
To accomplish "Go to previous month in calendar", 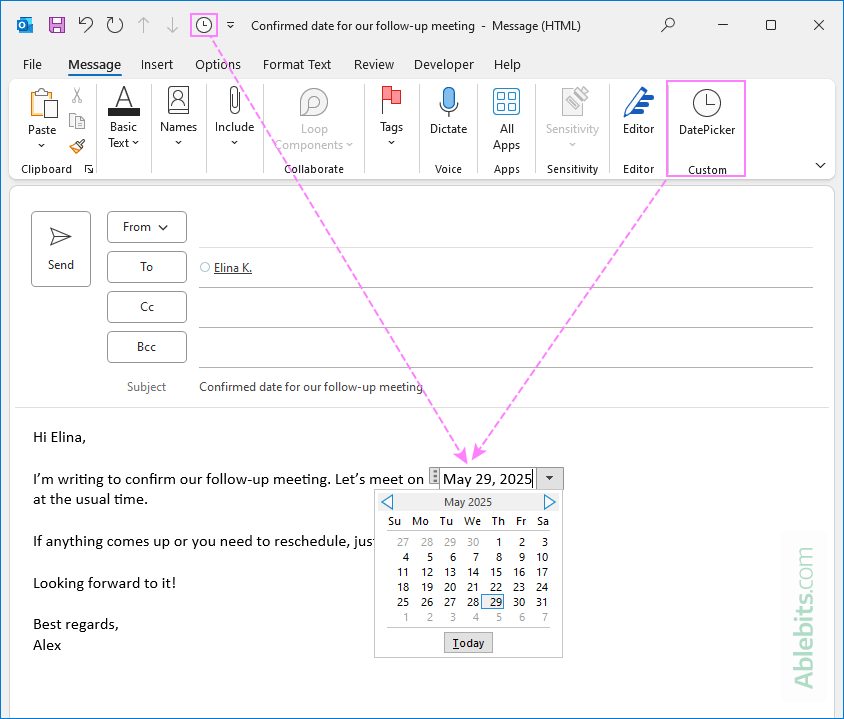I will coord(387,502).
